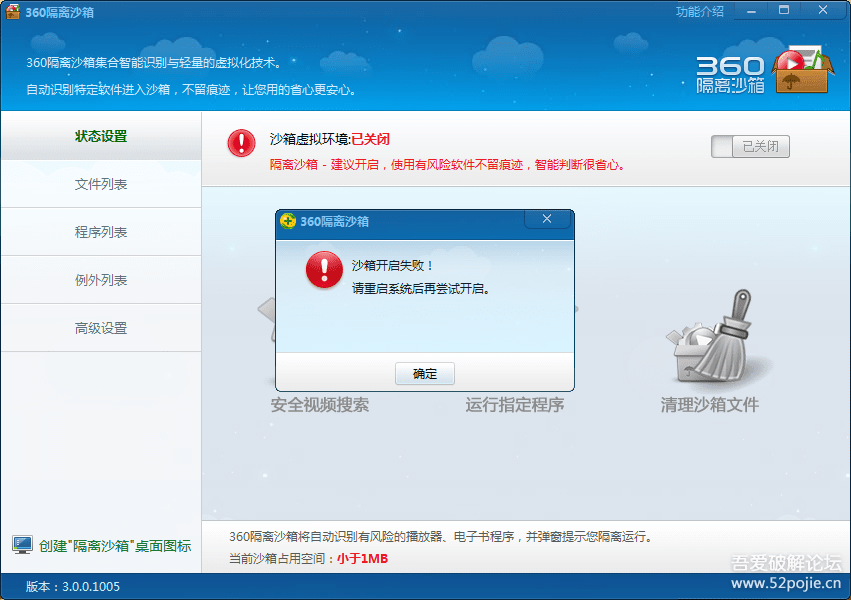Click the green plus icon on the dialog titlebar

pyautogui.click(x=289, y=221)
